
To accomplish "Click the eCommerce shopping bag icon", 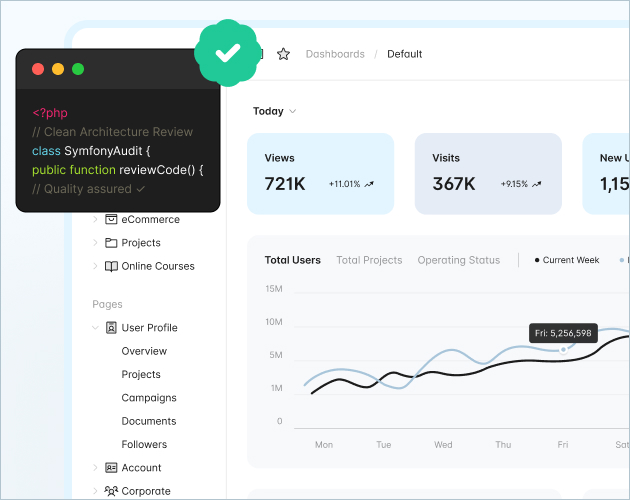I will point(111,219).
